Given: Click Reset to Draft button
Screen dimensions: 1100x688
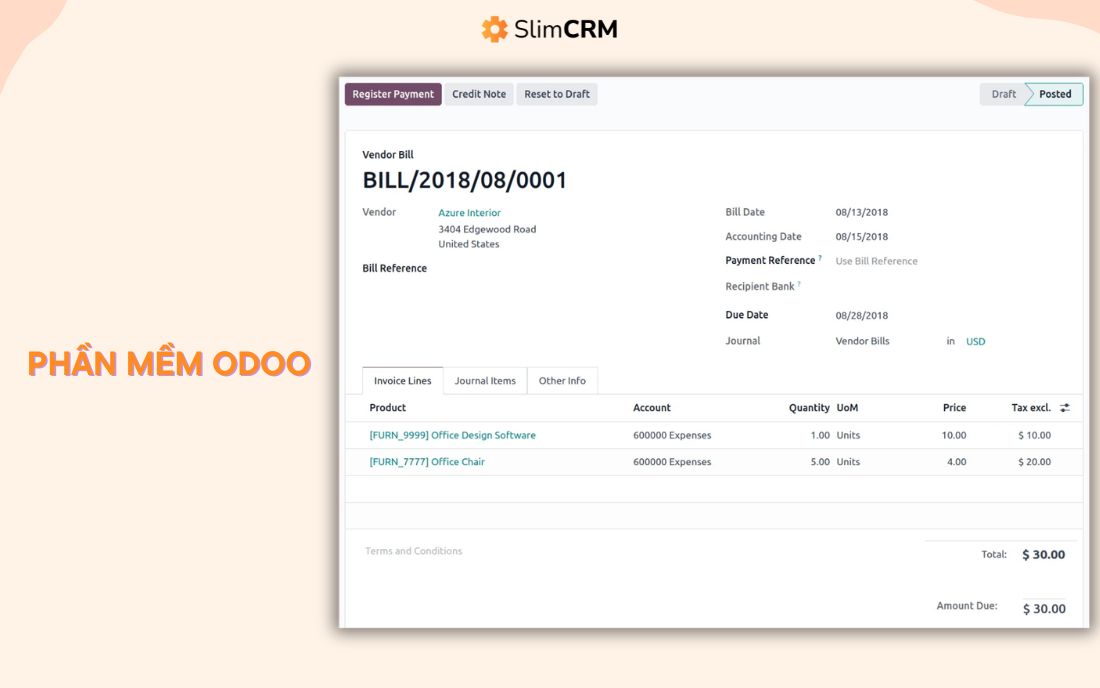Looking at the screenshot, I should coord(557,94).
